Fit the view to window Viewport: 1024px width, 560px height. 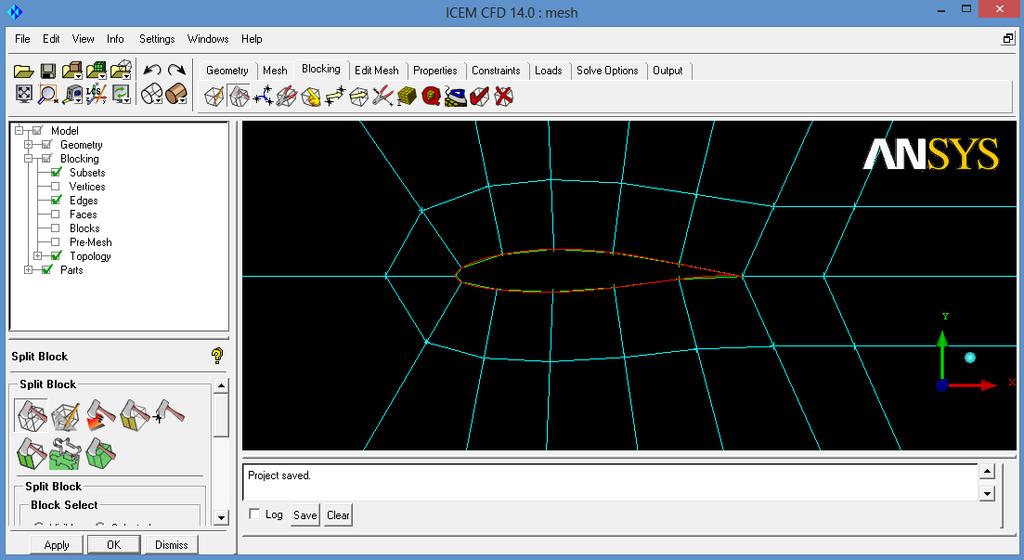24,94
